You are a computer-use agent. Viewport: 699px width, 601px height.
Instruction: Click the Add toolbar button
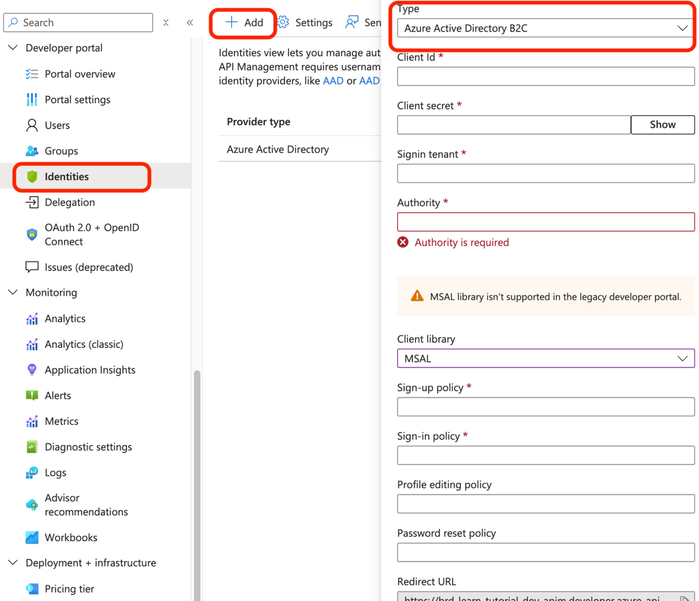pos(244,22)
